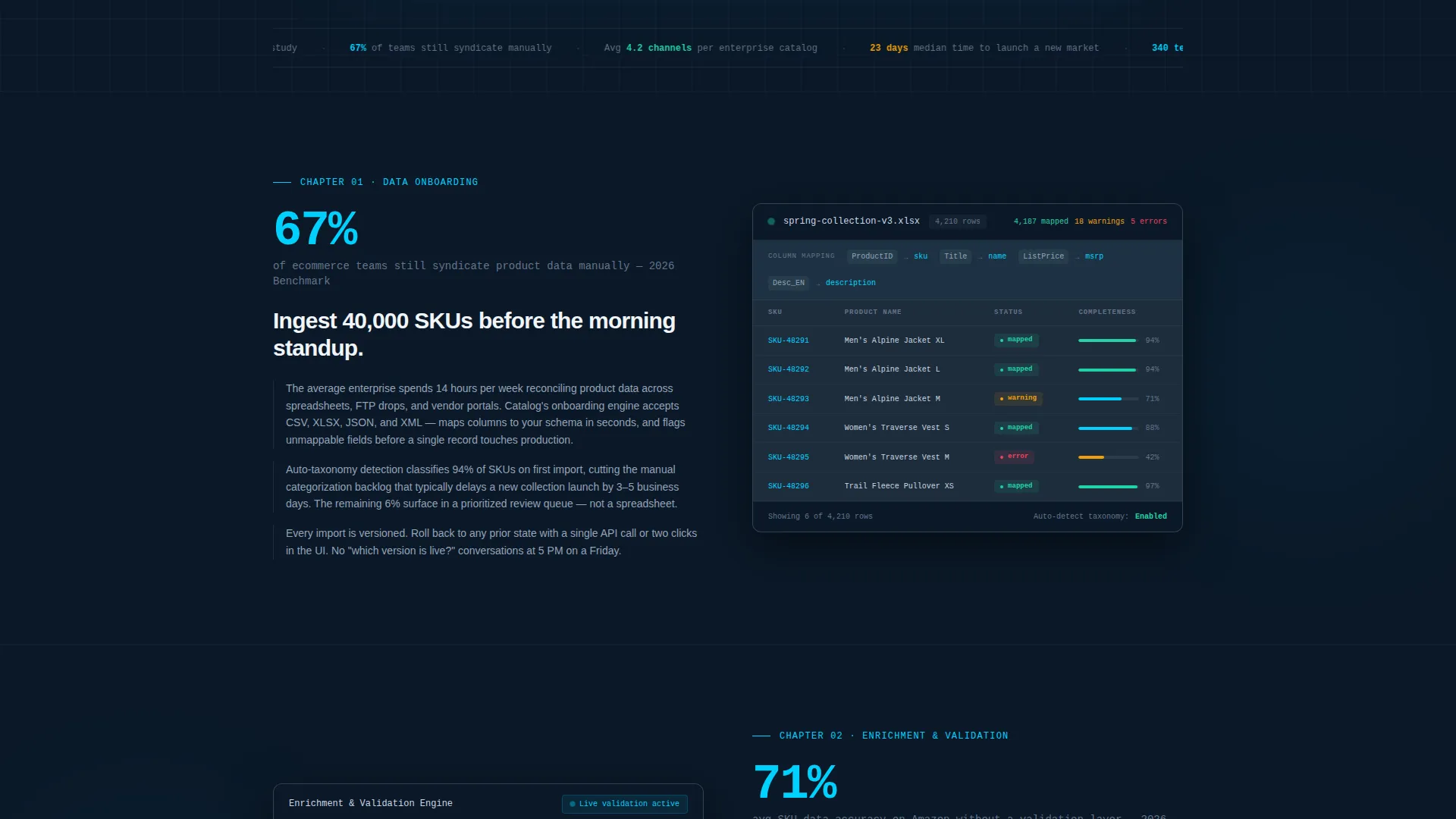Click the 5 errors count
The height and width of the screenshot is (819, 1456).
(x=1148, y=221)
